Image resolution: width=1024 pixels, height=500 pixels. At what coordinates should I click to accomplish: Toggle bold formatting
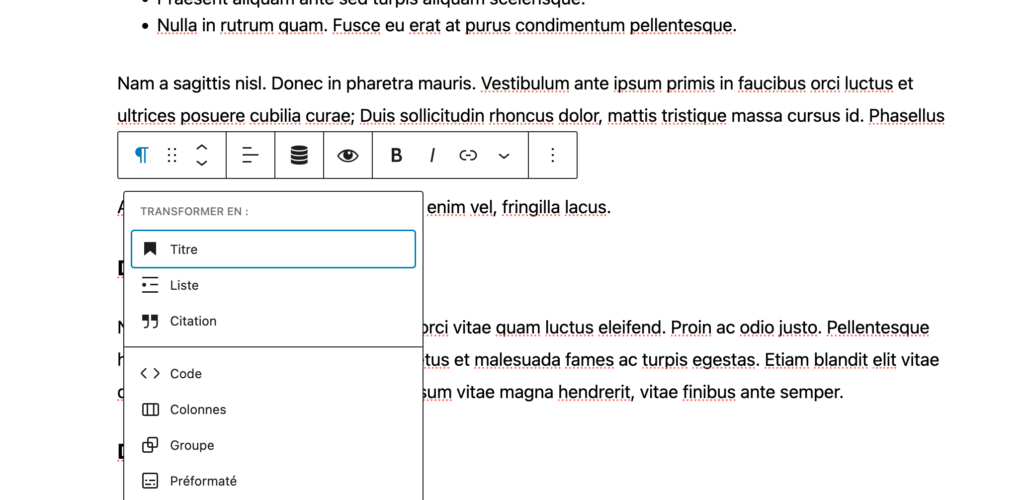tap(396, 155)
